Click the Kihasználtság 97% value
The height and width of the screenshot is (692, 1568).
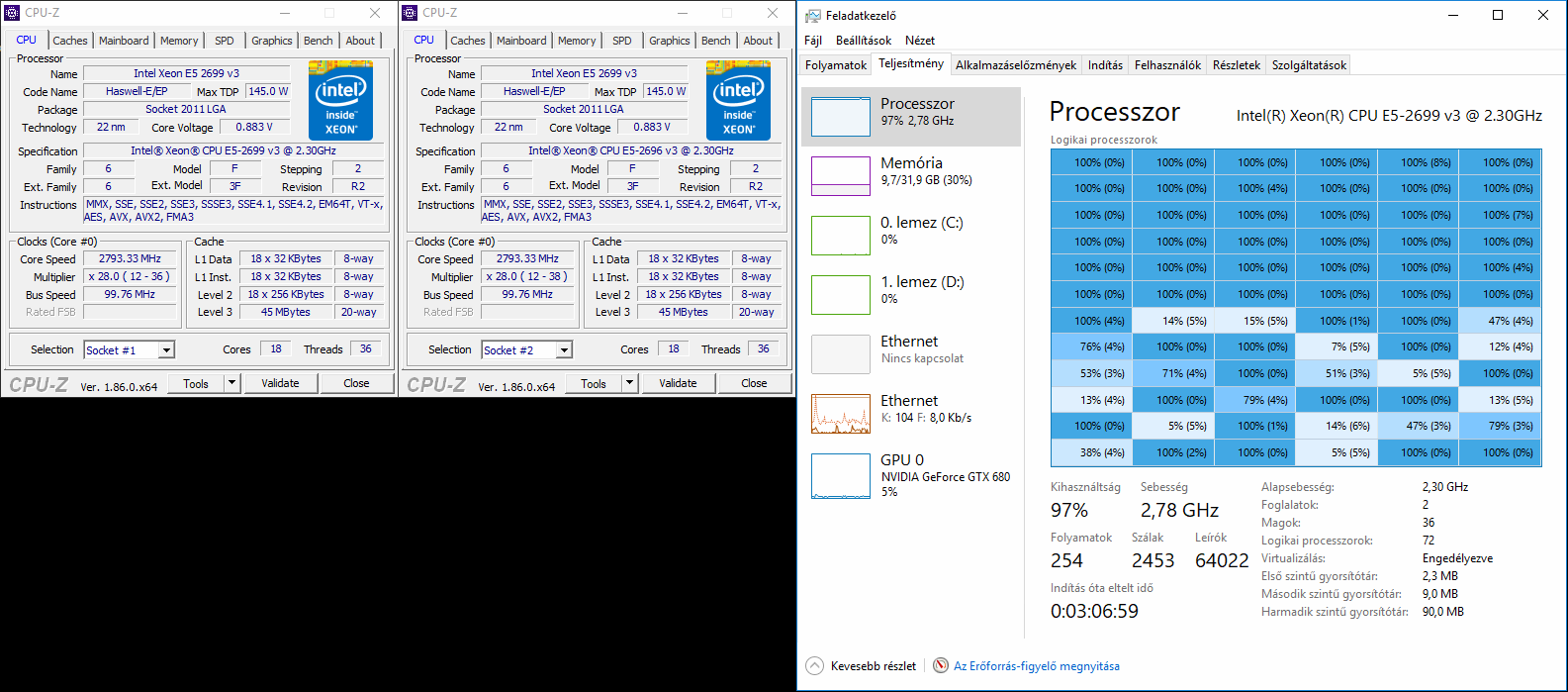[x=1069, y=511]
